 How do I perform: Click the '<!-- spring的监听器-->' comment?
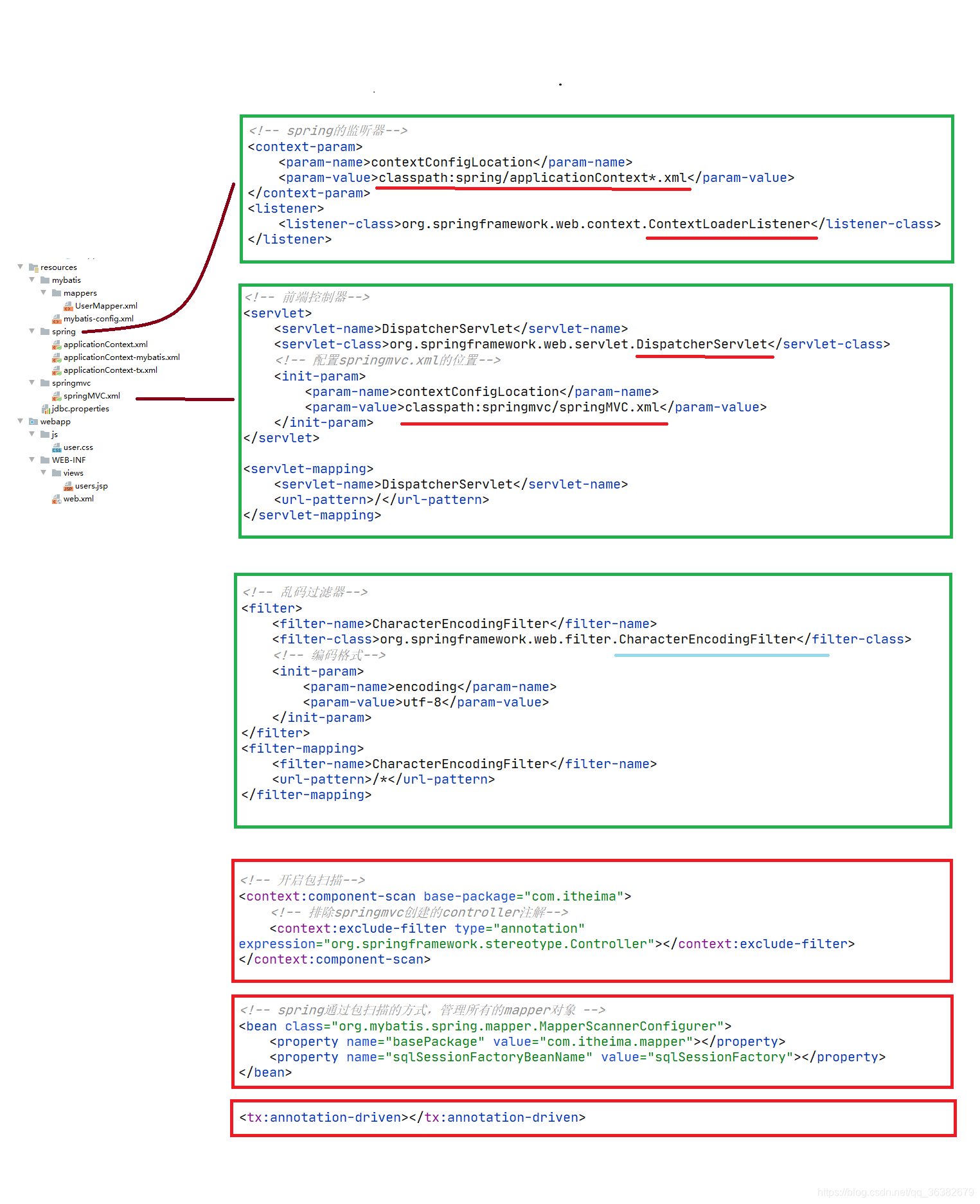(x=328, y=131)
